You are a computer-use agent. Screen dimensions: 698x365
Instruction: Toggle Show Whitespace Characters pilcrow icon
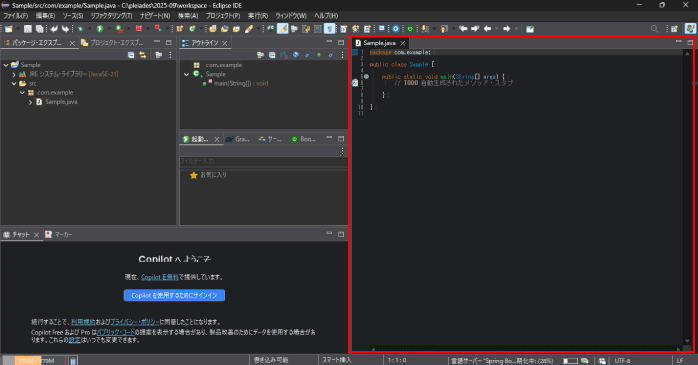329,29
